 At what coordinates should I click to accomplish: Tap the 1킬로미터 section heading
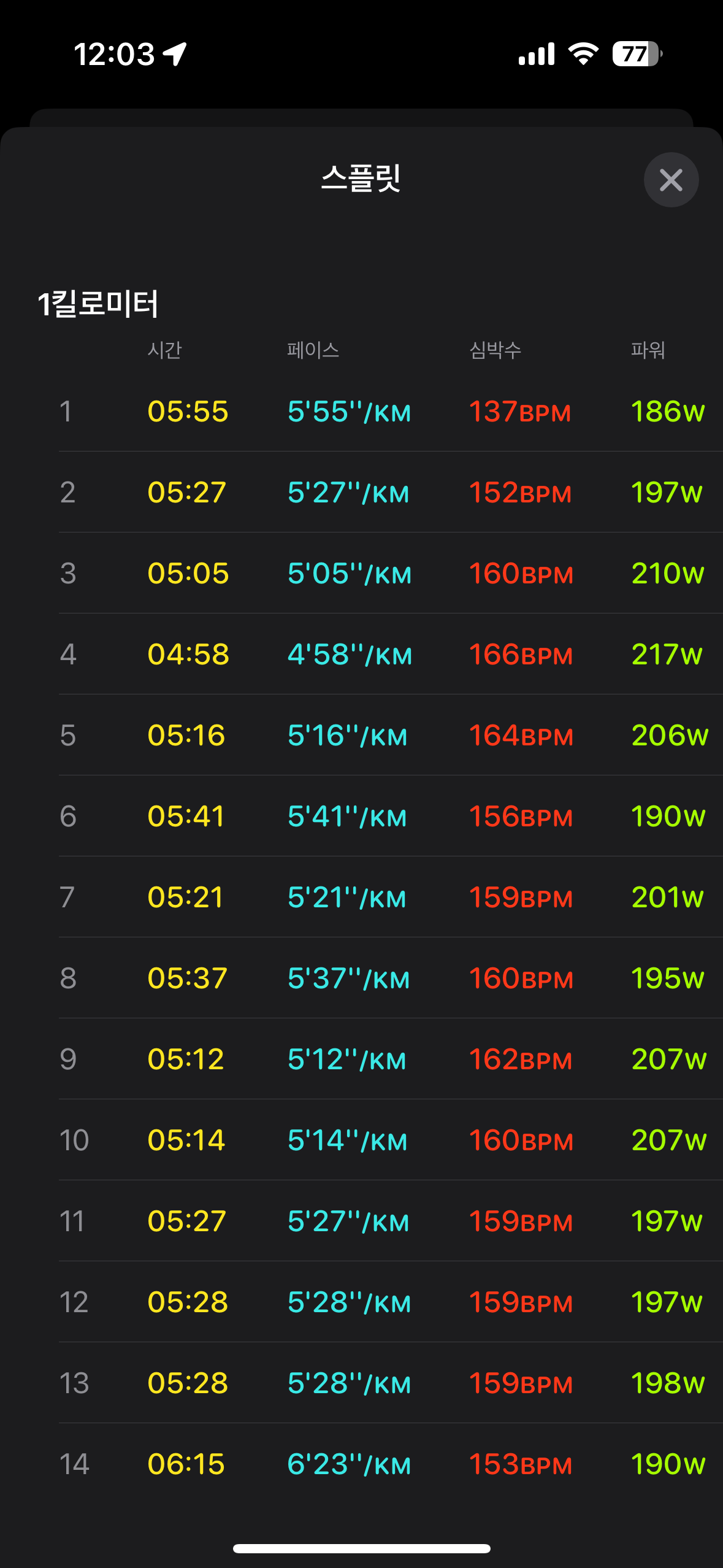coord(98,304)
